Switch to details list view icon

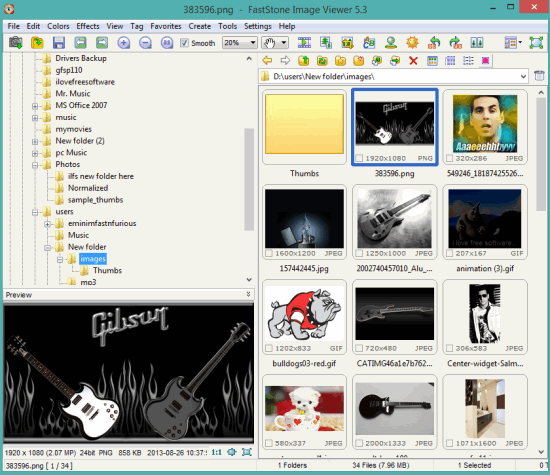468,61
